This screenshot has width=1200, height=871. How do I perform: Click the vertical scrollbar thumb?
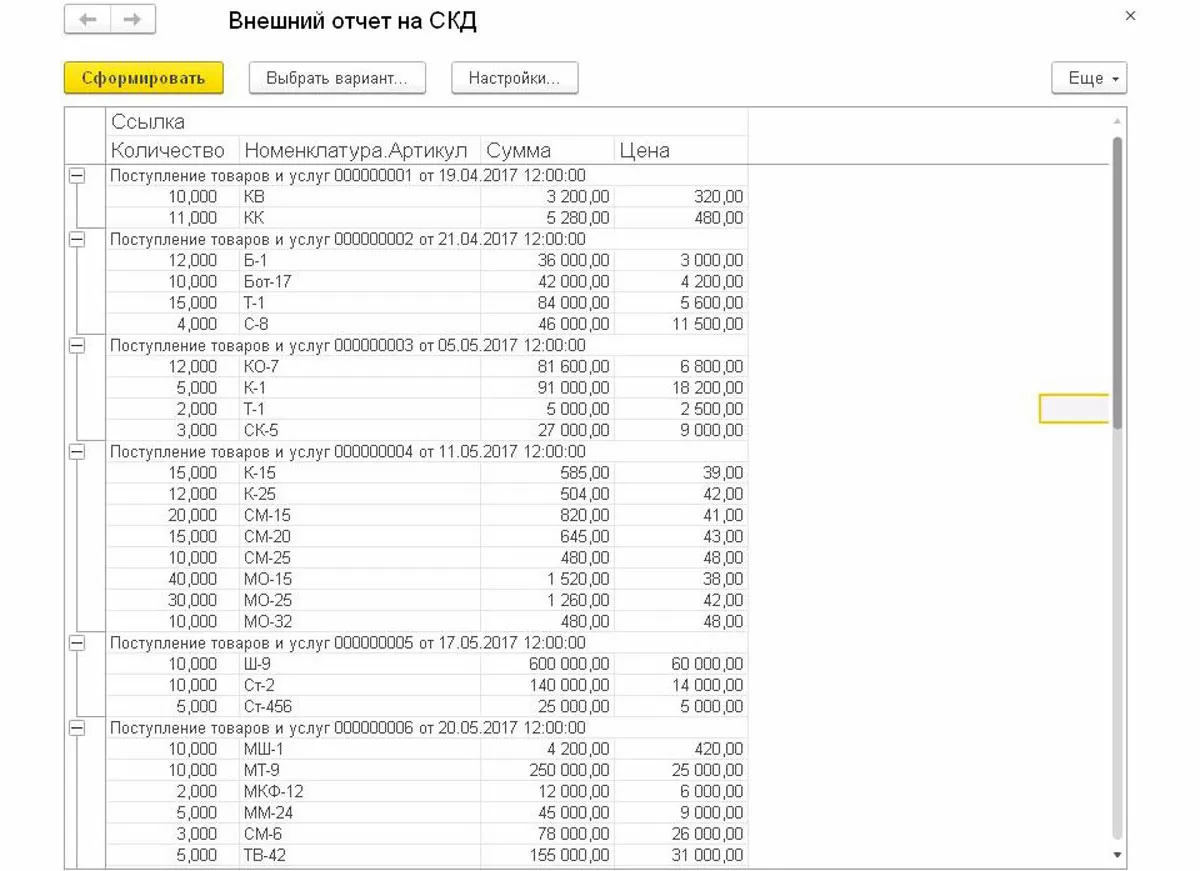click(x=1118, y=285)
